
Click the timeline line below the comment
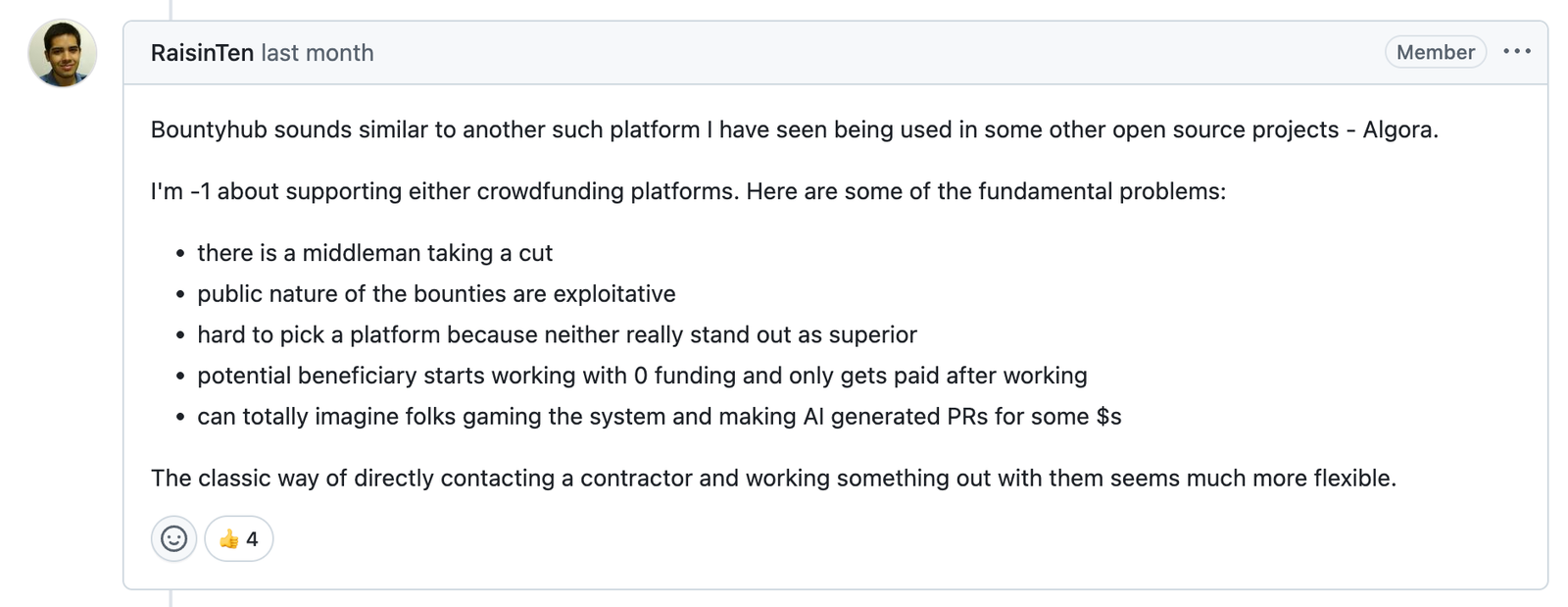171,598
